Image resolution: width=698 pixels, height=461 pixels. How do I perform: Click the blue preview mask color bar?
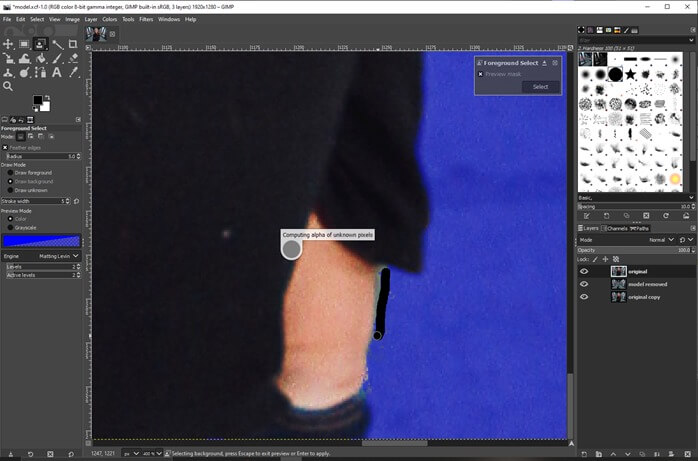click(41, 241)
